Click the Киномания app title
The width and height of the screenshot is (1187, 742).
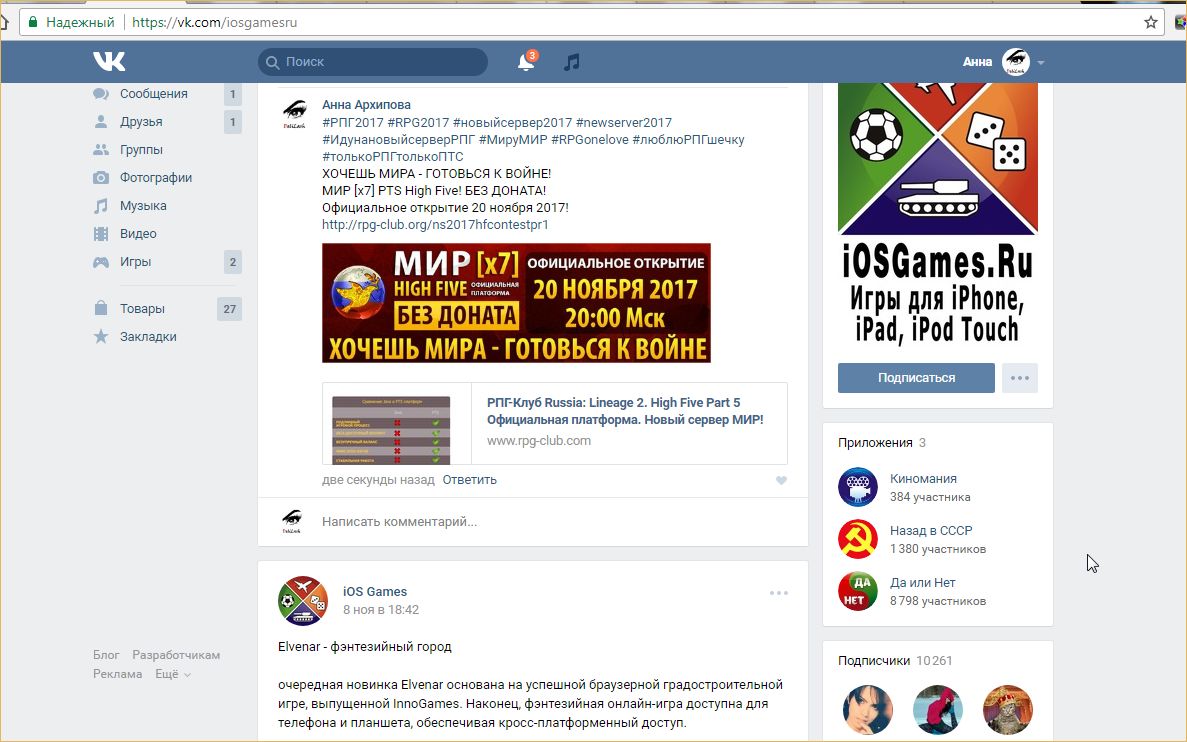point(924,479)
